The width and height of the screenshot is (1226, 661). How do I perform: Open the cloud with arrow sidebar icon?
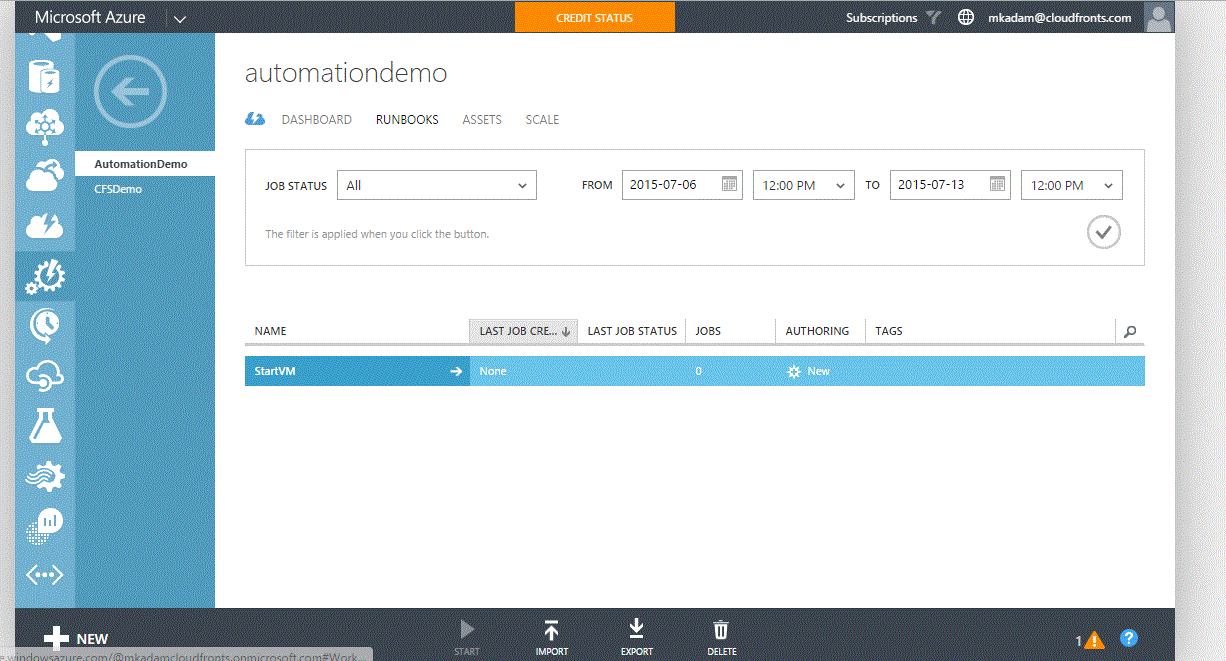pos(44,376)
